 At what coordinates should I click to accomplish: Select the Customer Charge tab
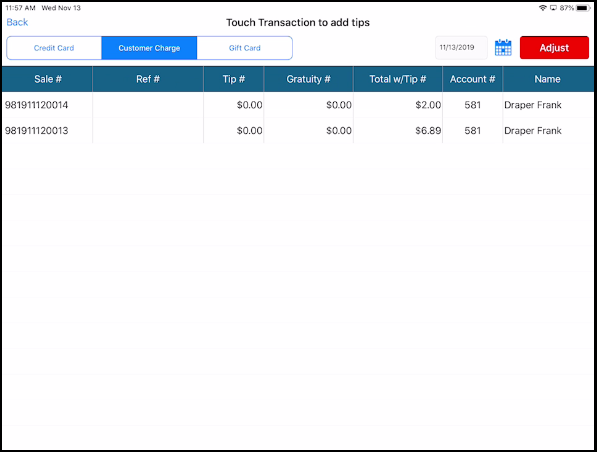149,48
